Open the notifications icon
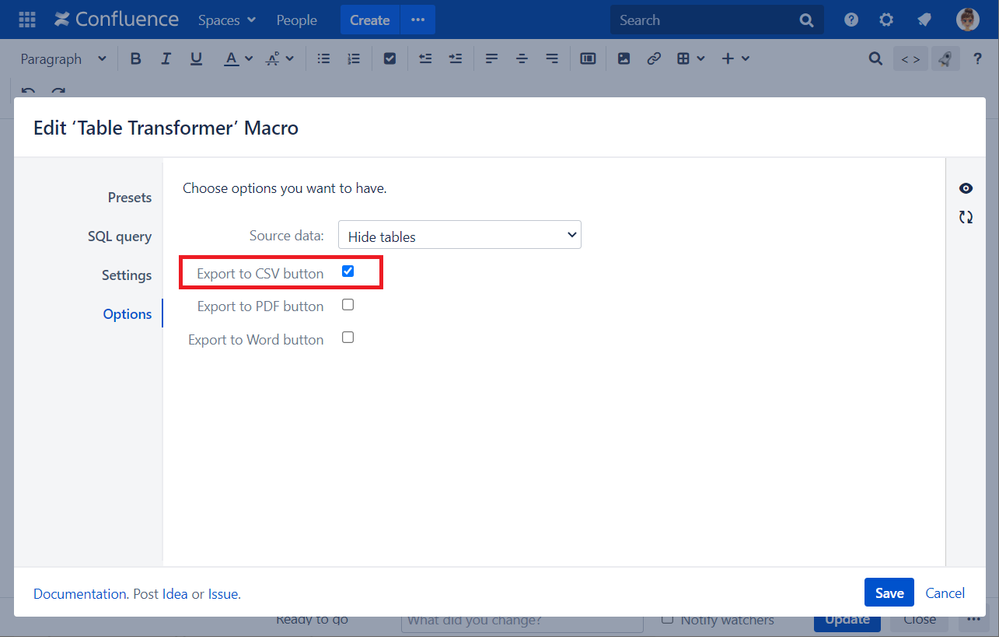 [924, 20]
